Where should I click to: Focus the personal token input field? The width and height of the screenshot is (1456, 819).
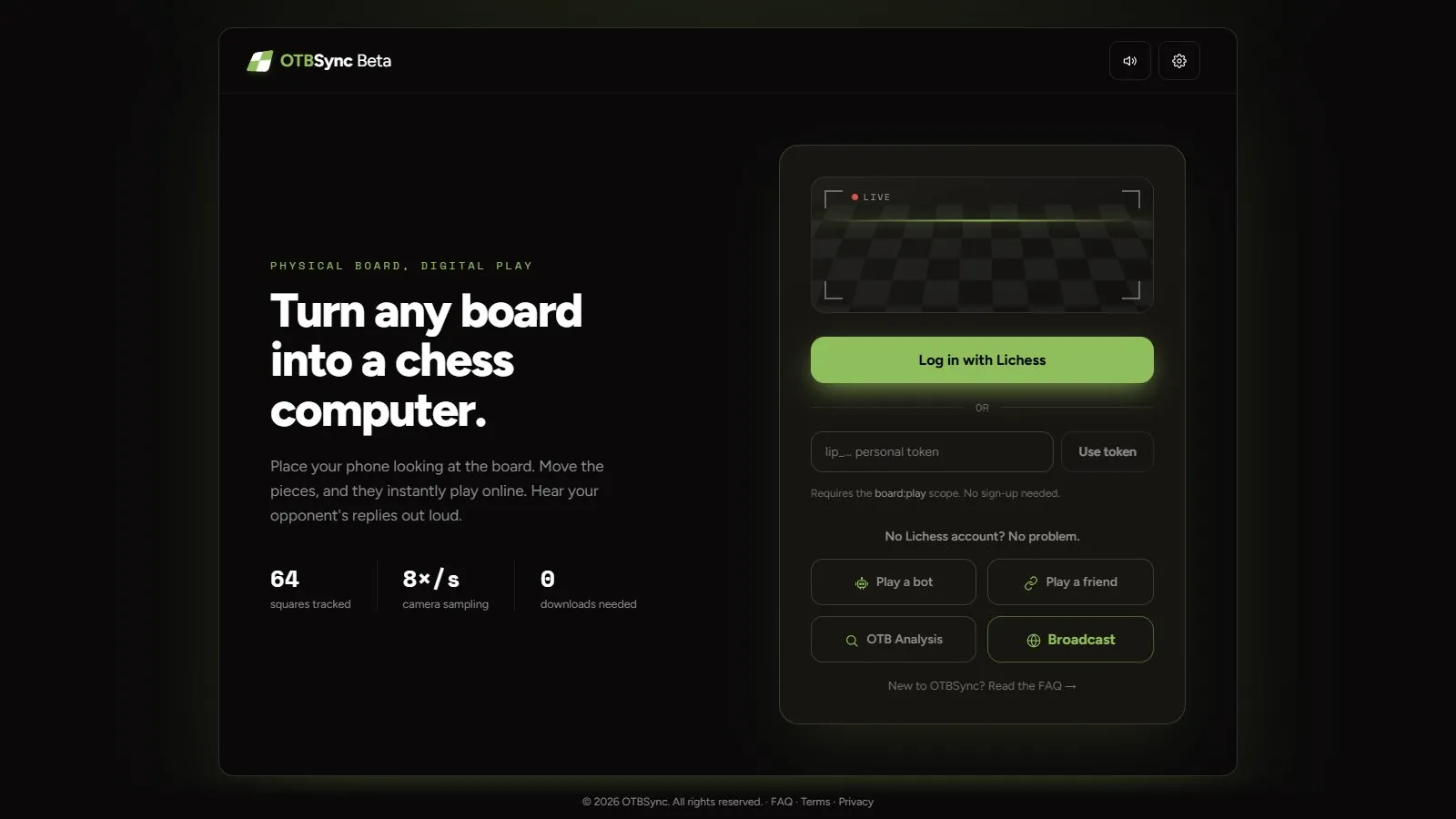pyautogui.click(x=932, y=451)
